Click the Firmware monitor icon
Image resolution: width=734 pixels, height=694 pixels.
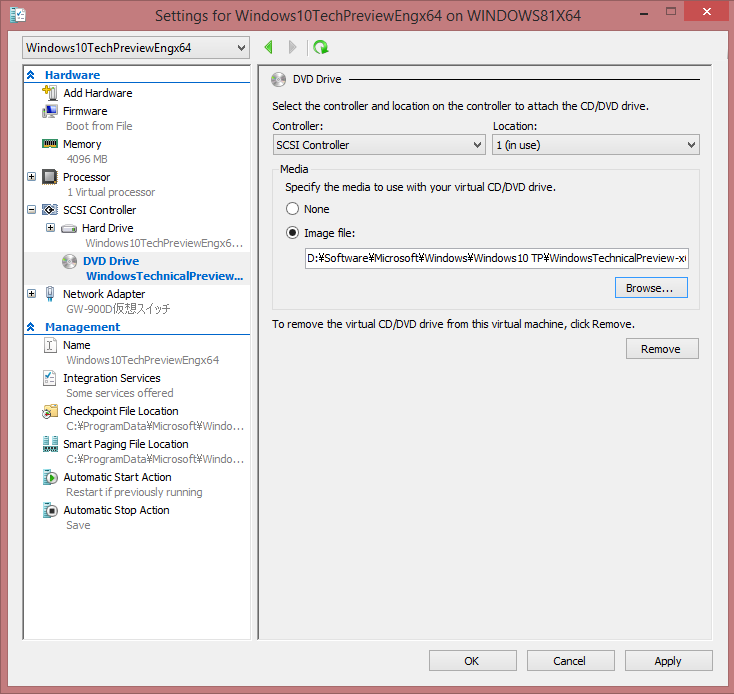[50, 111]
